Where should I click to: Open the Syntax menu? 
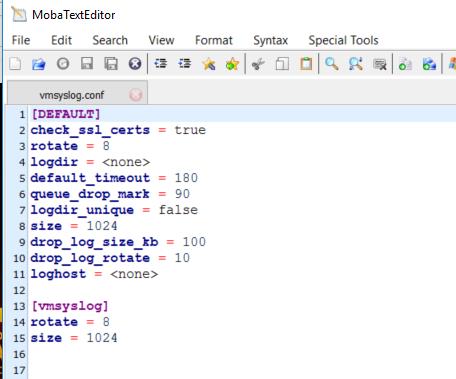(x=270, y=41)
